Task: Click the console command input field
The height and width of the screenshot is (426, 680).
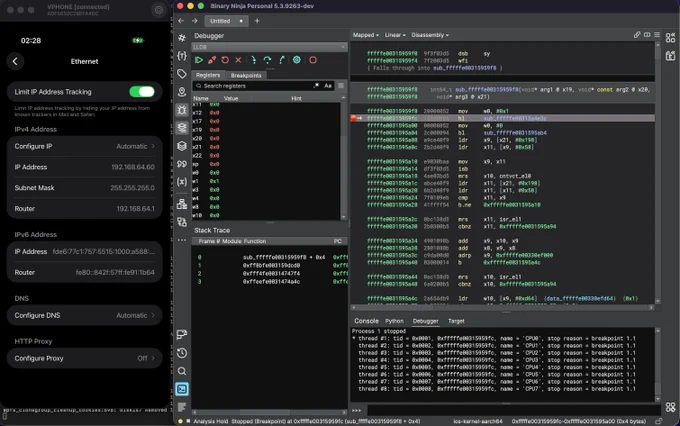Action: [514, 410]
